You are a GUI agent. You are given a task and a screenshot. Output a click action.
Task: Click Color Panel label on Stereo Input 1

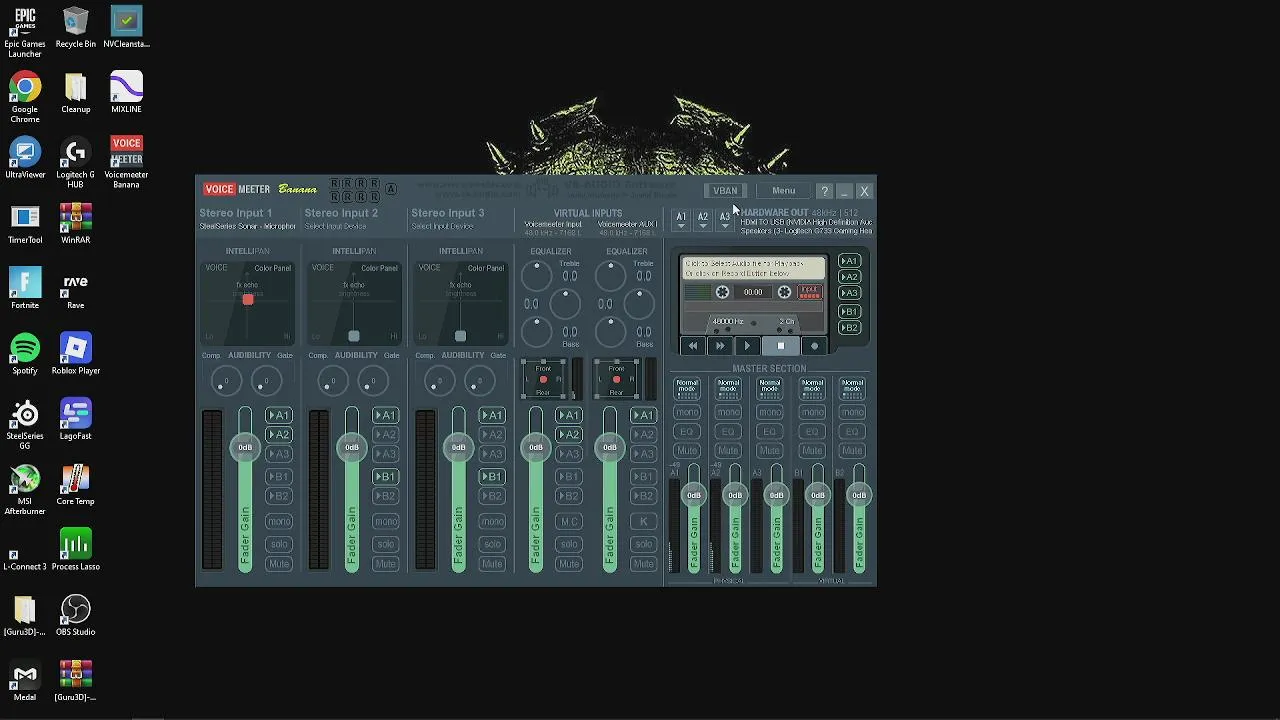click(272, 268)
